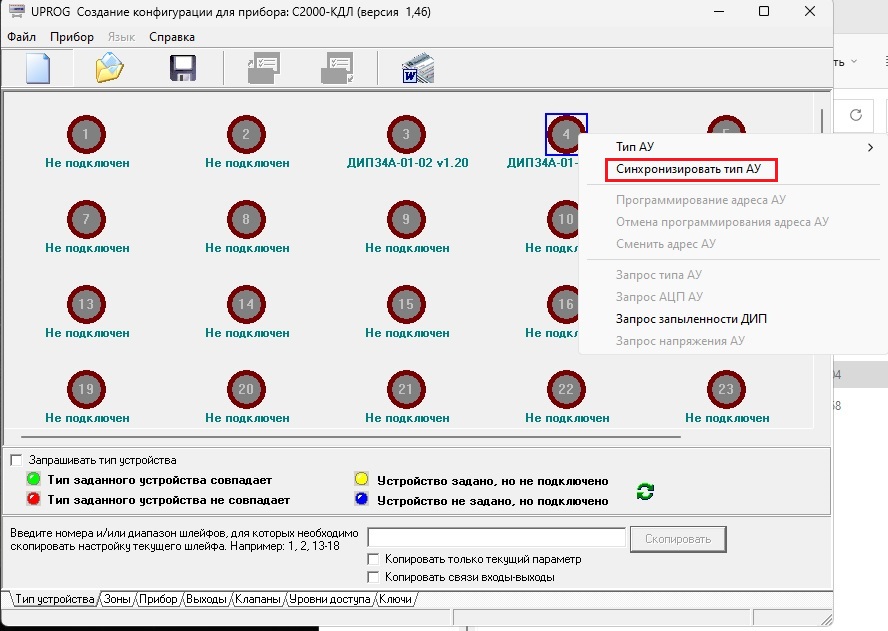The image size is (888, 631).
Task: Click the horizontal scrollbar under device grid
Action: (x=351, y=437)
